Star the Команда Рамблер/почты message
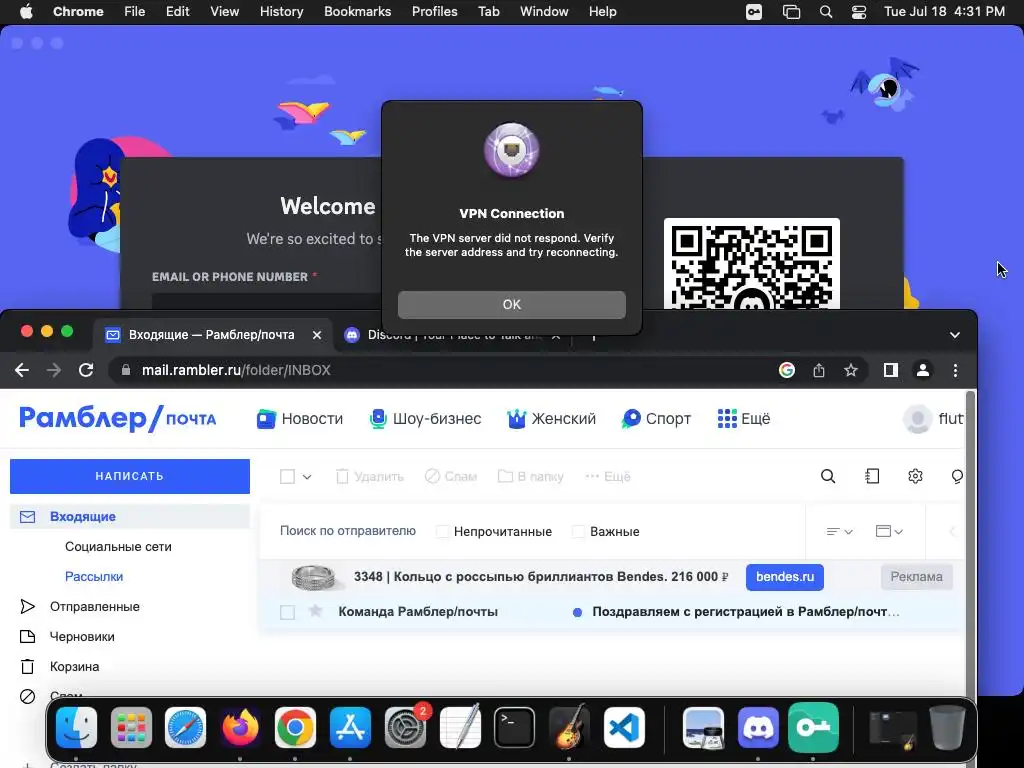 pyautogui.click(x=315, y=611)
